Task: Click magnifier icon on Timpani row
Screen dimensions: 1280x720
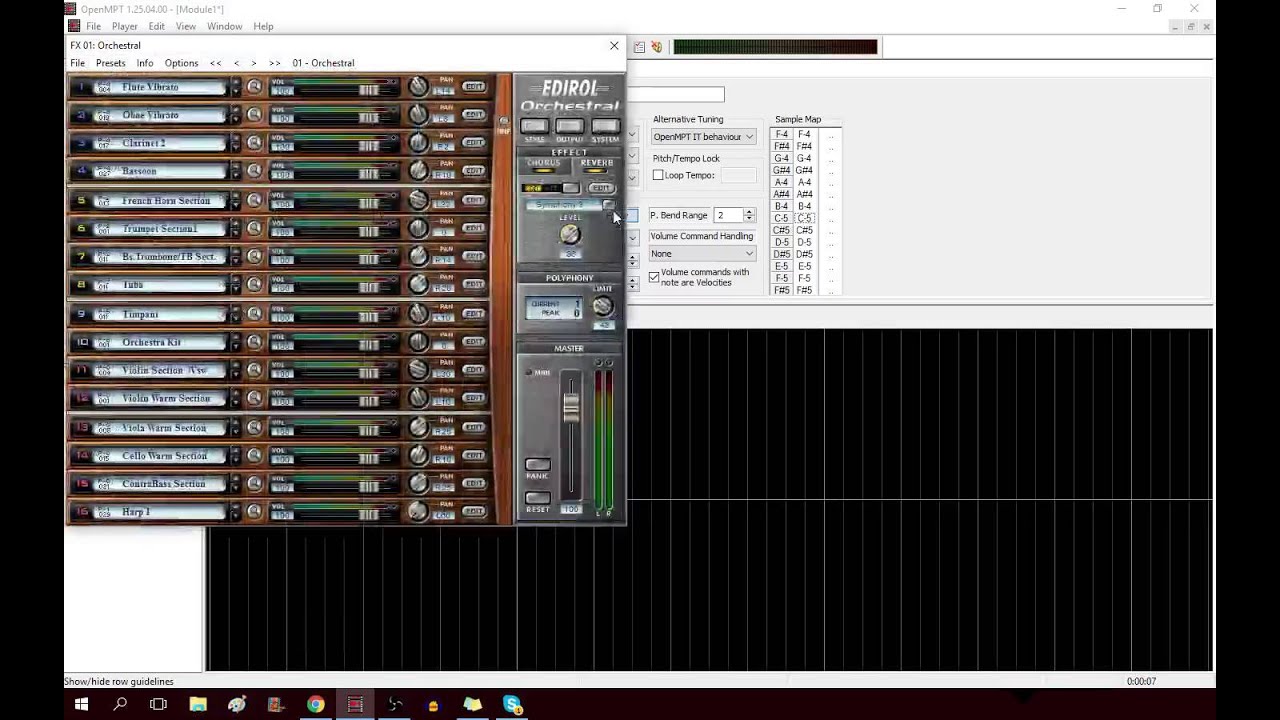Action: tap(254, 314)
